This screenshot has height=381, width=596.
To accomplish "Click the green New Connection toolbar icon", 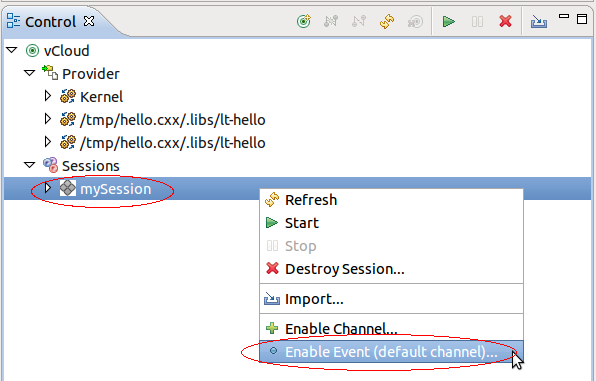I will (304, 21).
